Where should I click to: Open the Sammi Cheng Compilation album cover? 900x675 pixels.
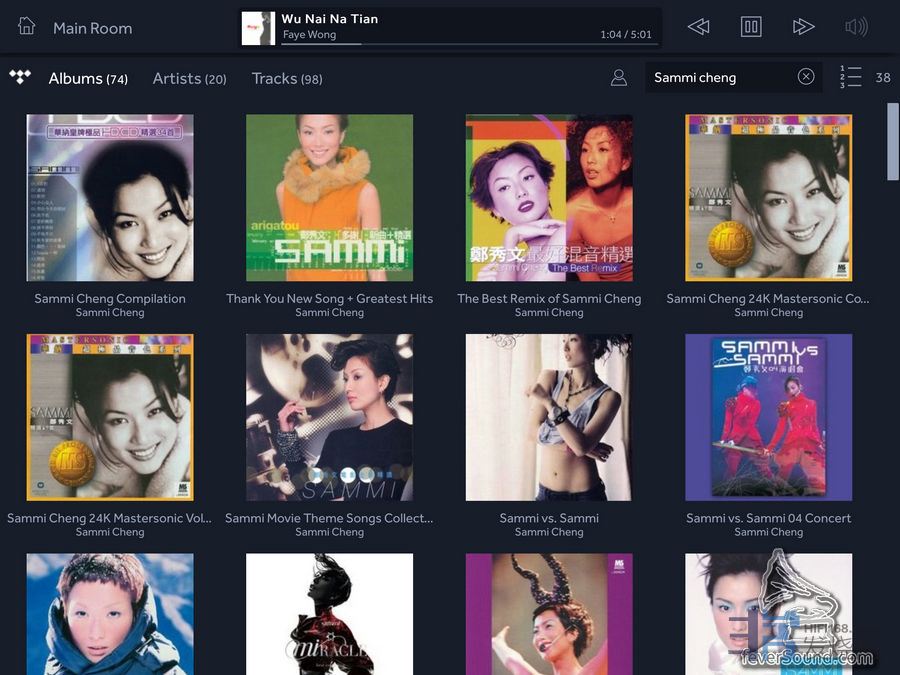pyautogui.click(x=110, y=198)
